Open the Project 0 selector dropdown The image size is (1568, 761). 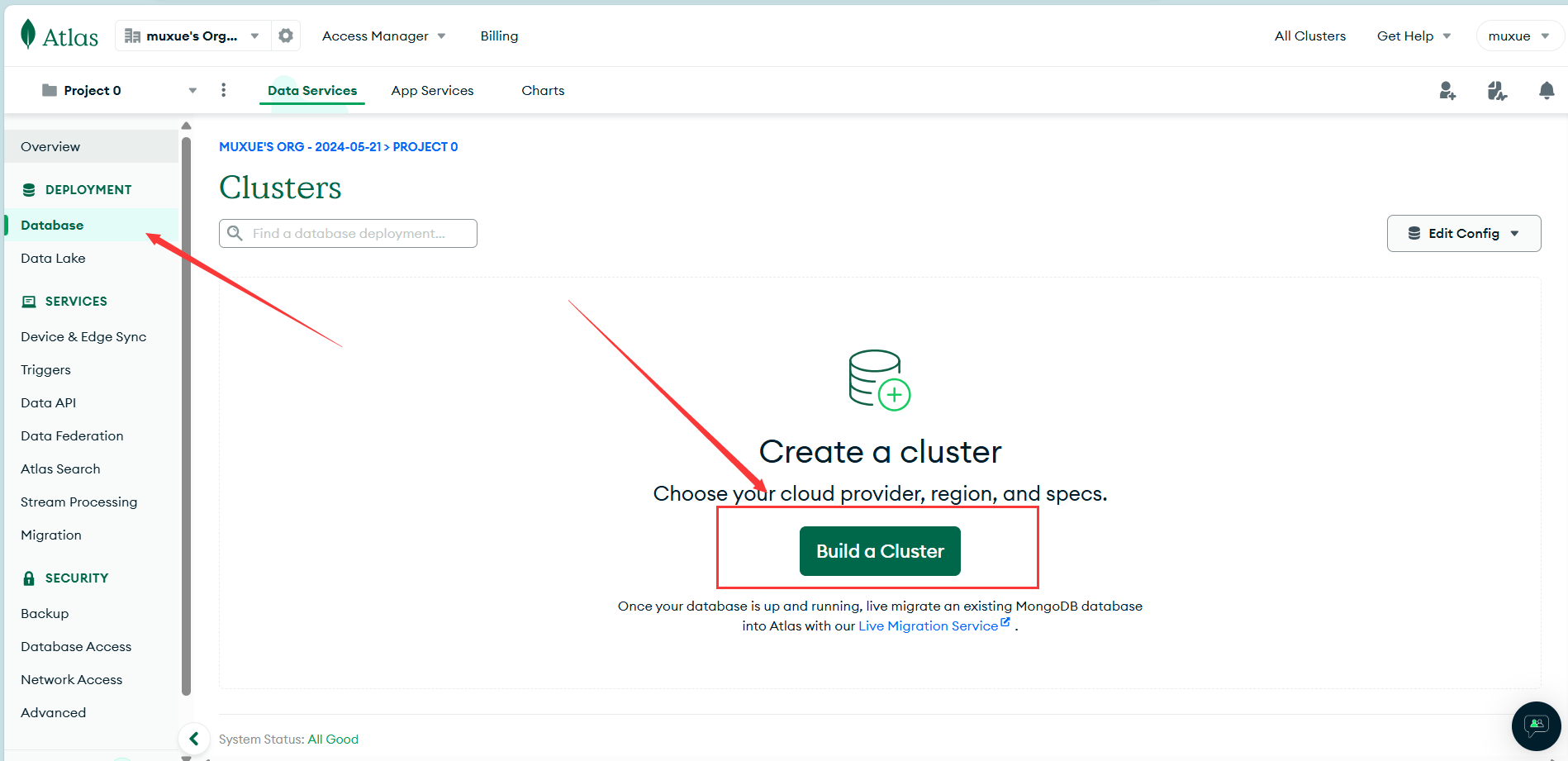[120, 90]
